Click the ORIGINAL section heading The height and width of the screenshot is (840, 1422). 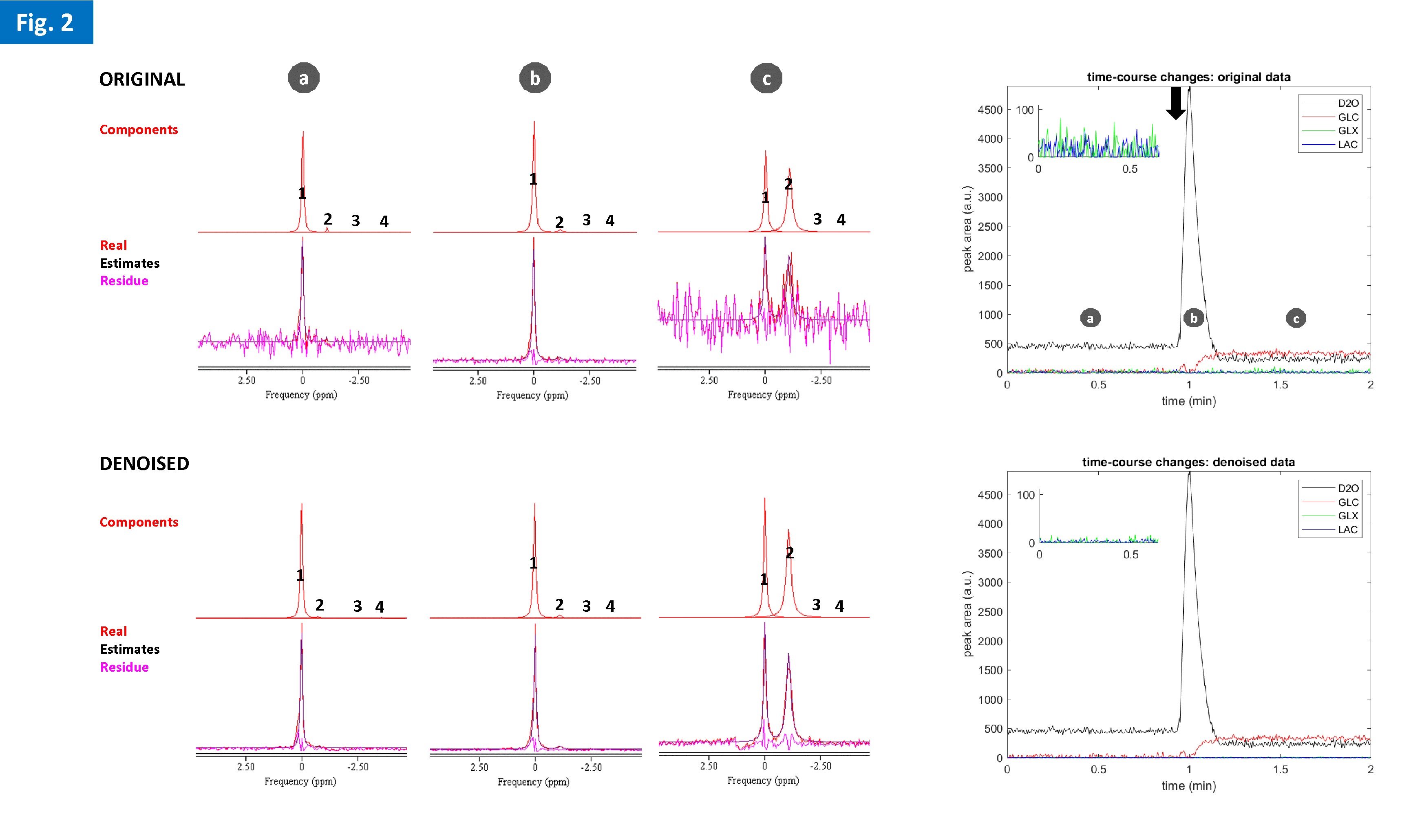coord(142,79)
